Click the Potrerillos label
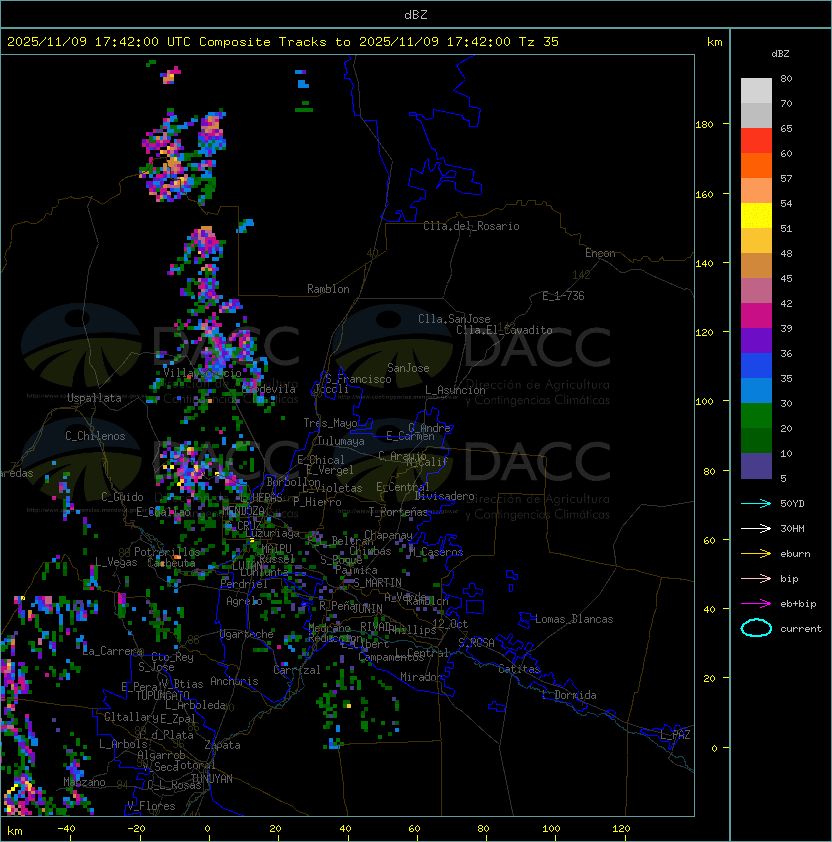The height and width of the screenshot is (842, 832). tap(167, 552)
